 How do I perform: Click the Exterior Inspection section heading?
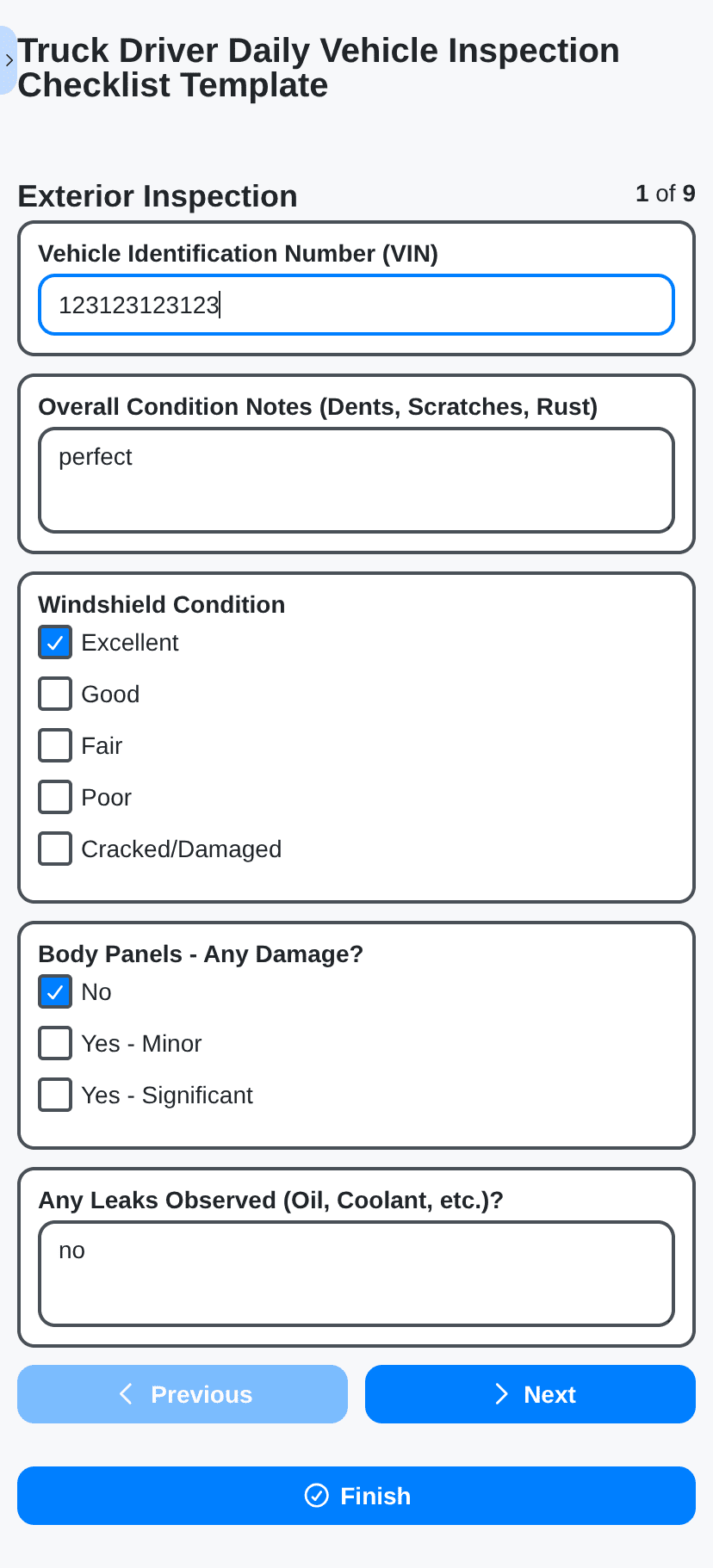(158, 196)
